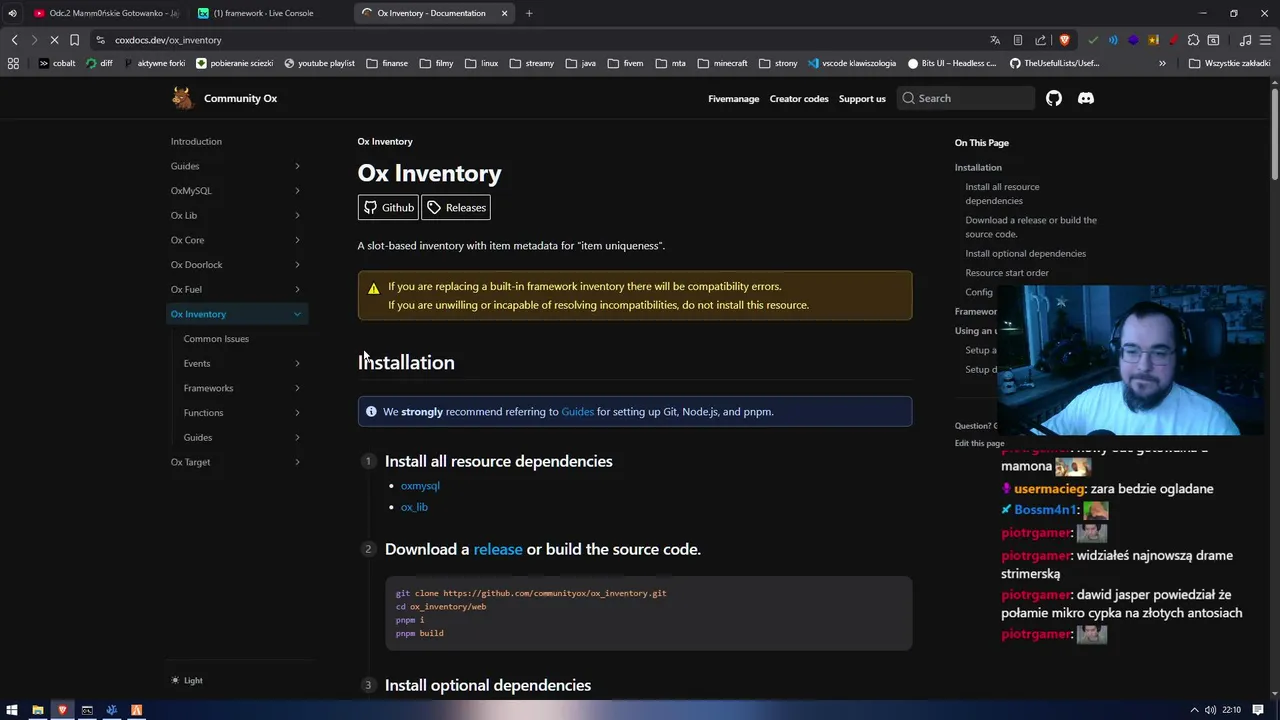Open the Discord icon in site header
This screenshot has width=1280, height=720.
[1086, 98]
